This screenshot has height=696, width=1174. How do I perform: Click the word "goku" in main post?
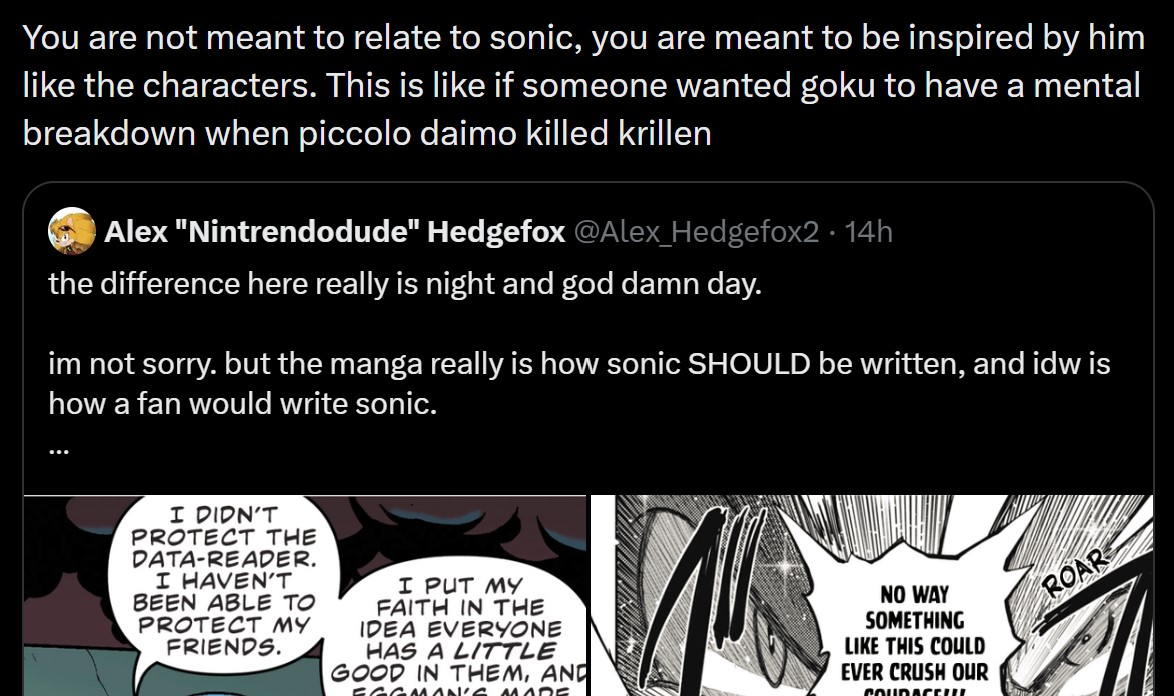coord(838,85)
